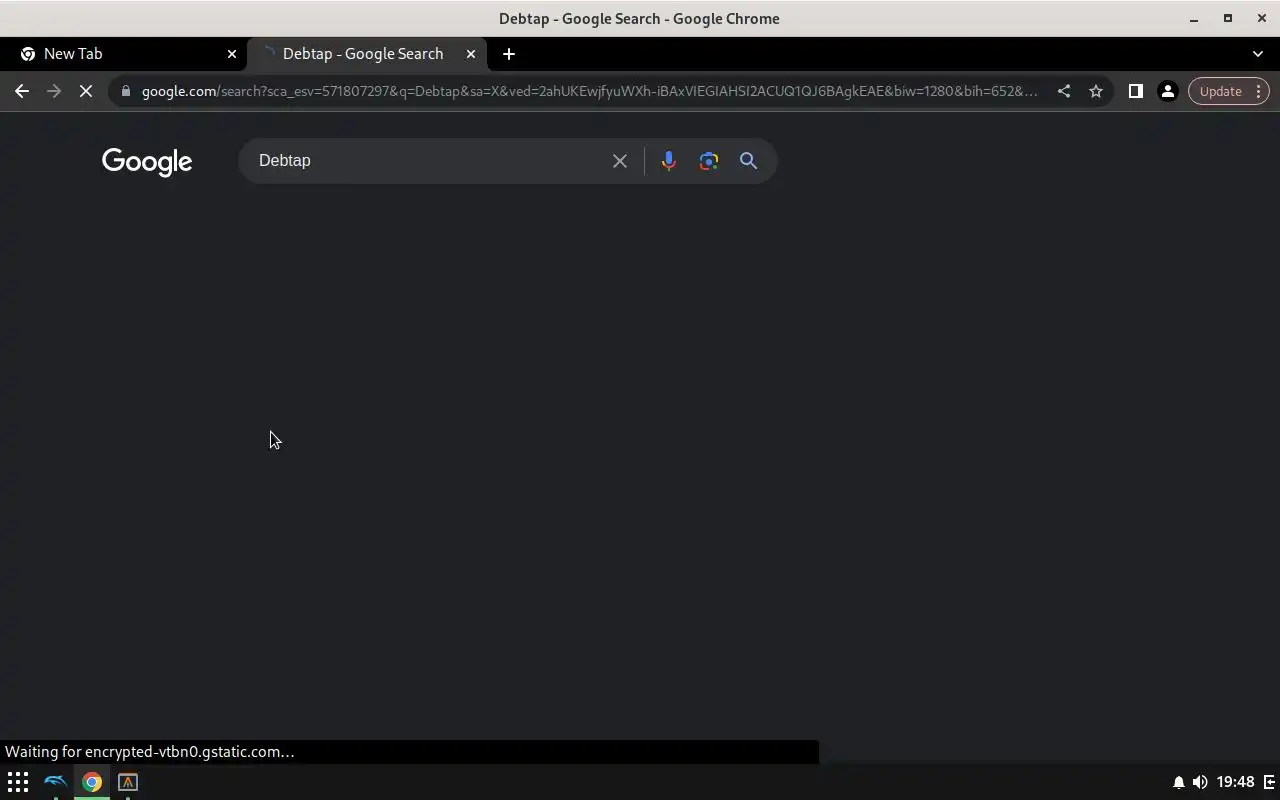The width and height of the screenshot is (1280, 800).
Task: Open a new tab with the plus button
Action: [508, 54]
